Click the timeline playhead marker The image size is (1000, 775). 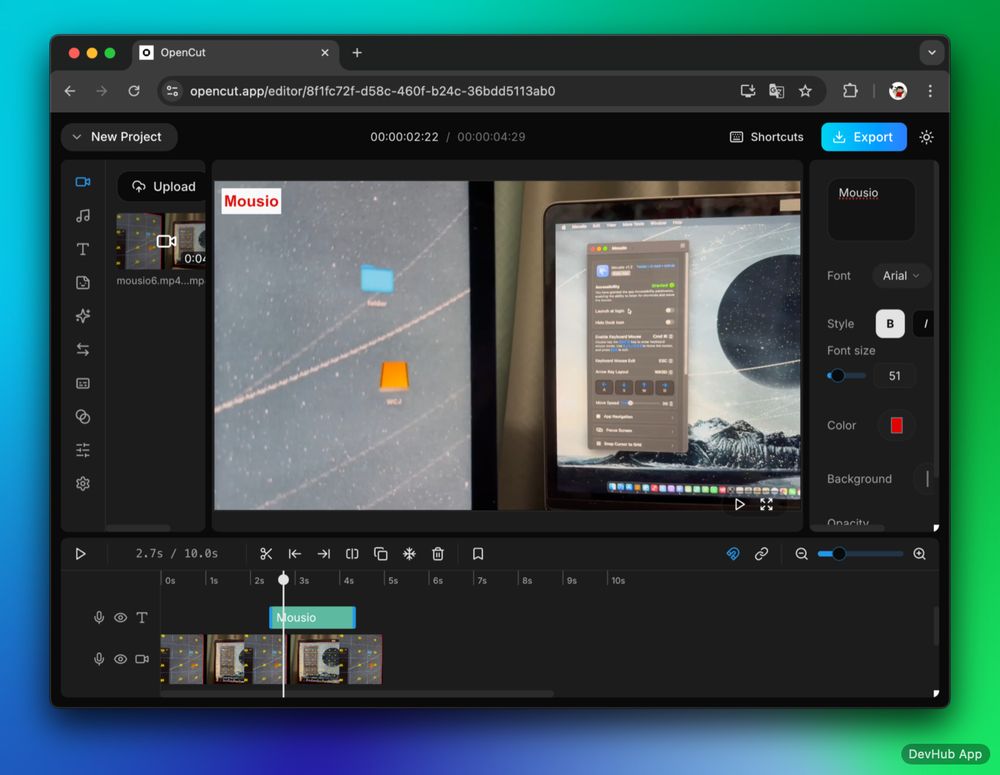coord(283,579)
